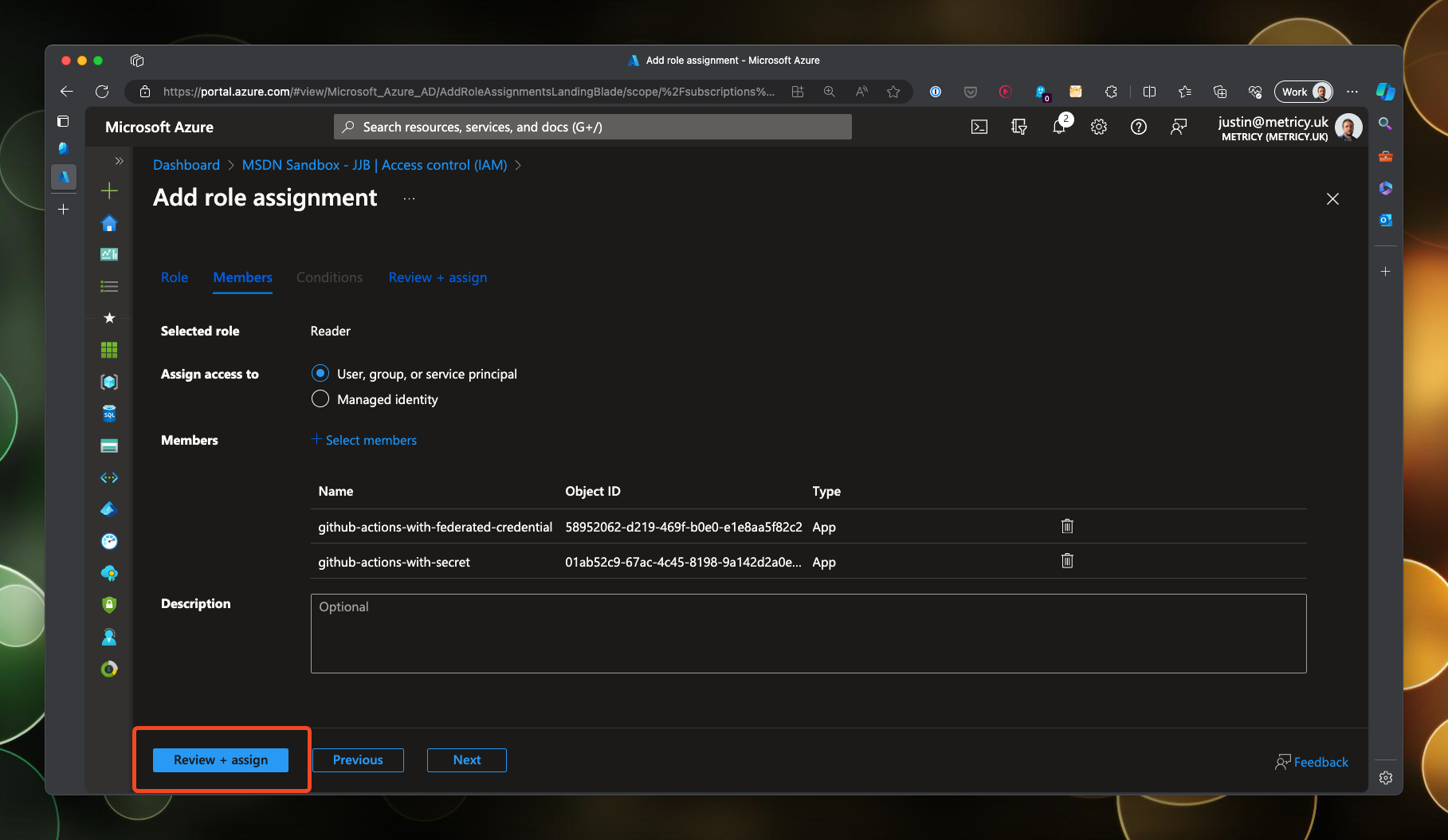The width and height of the screenshot is (1448, 840).
Task: Click inside the optional Description field
Action: 807,634
